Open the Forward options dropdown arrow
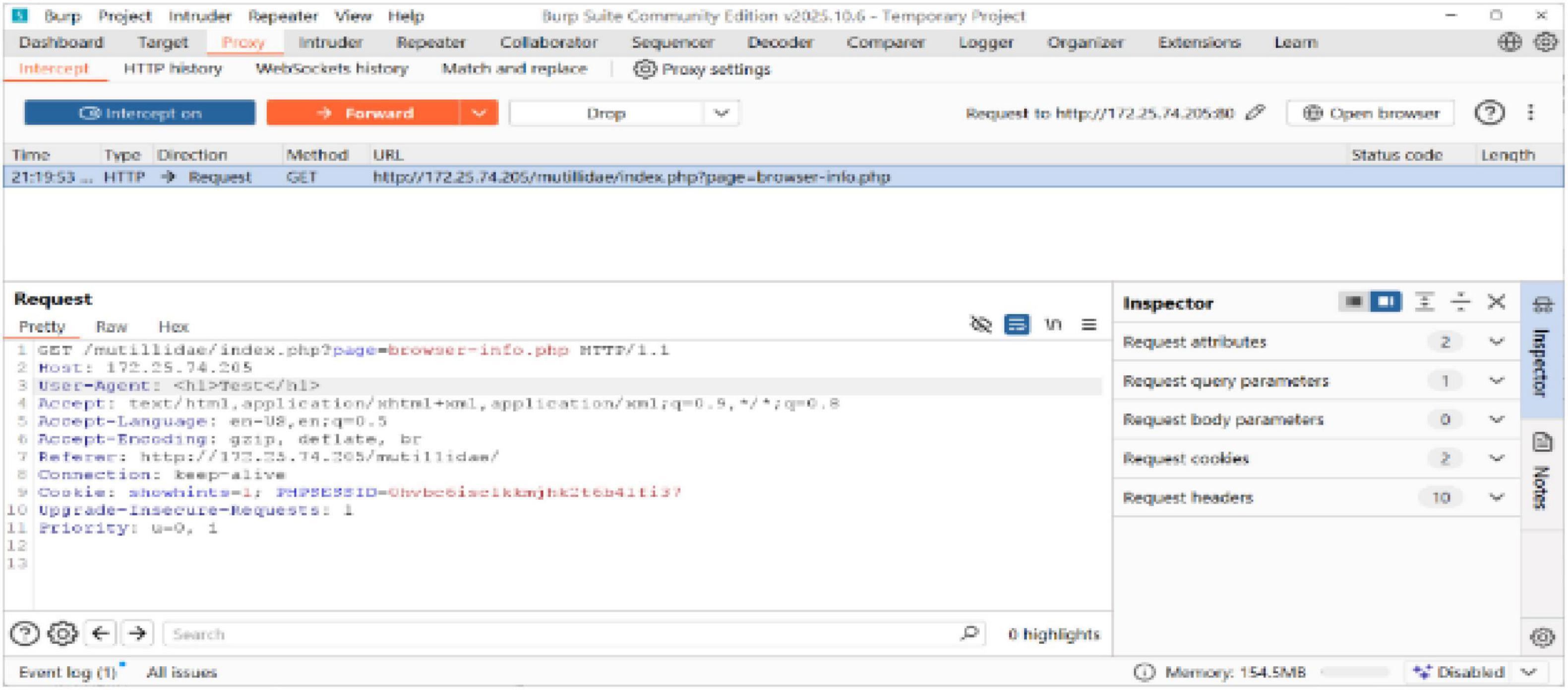The height and width of the screenshot is (690, 1568). click(x=479, y=113)
